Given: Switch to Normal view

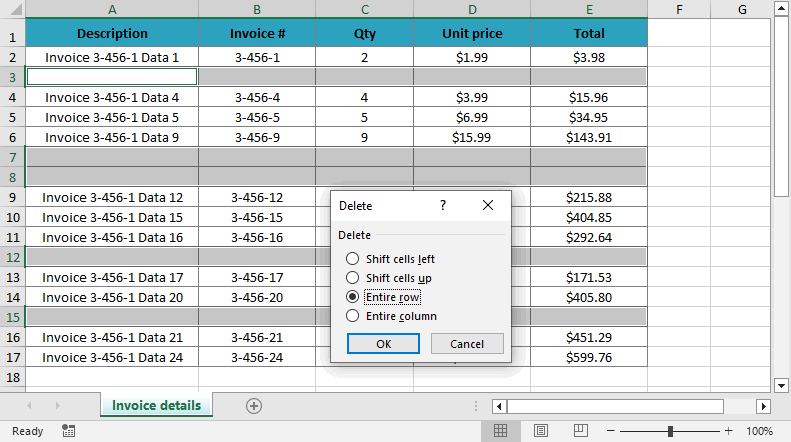Looking at the screenshot, I should 501,431.
